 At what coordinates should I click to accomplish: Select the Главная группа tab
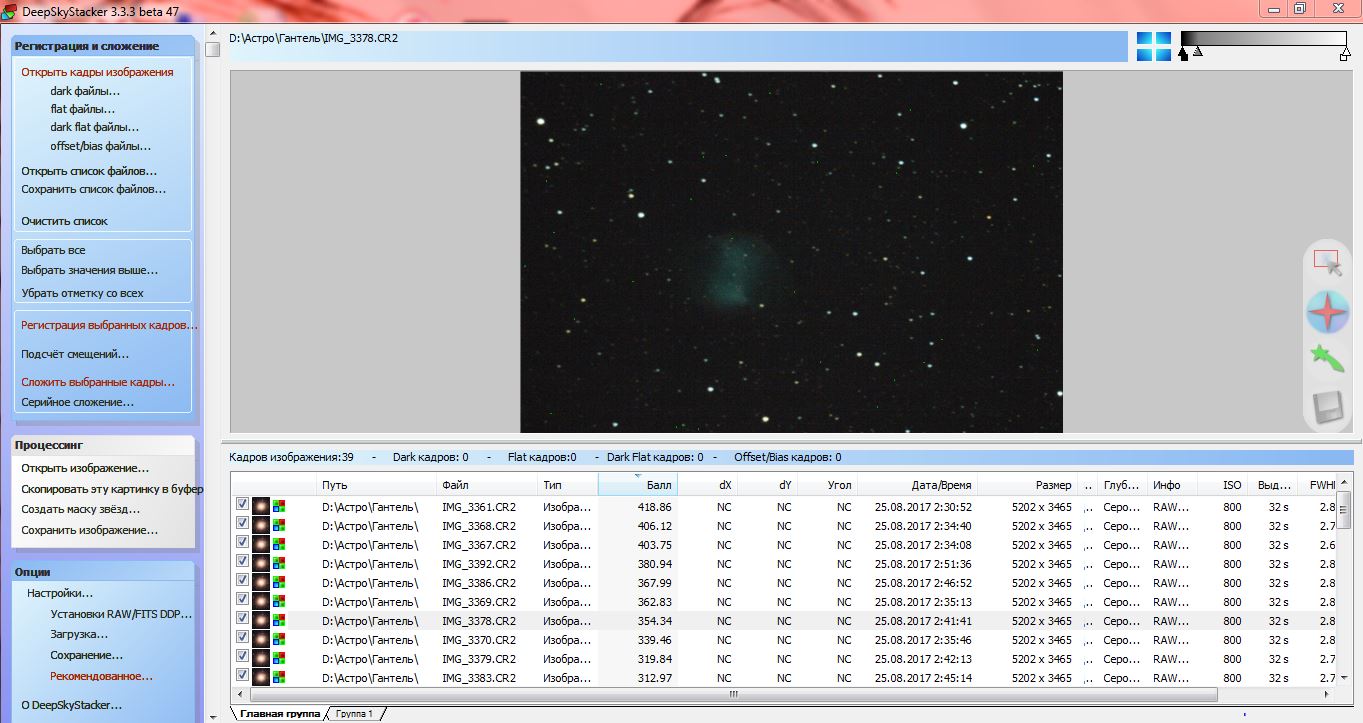coord(280,714)
